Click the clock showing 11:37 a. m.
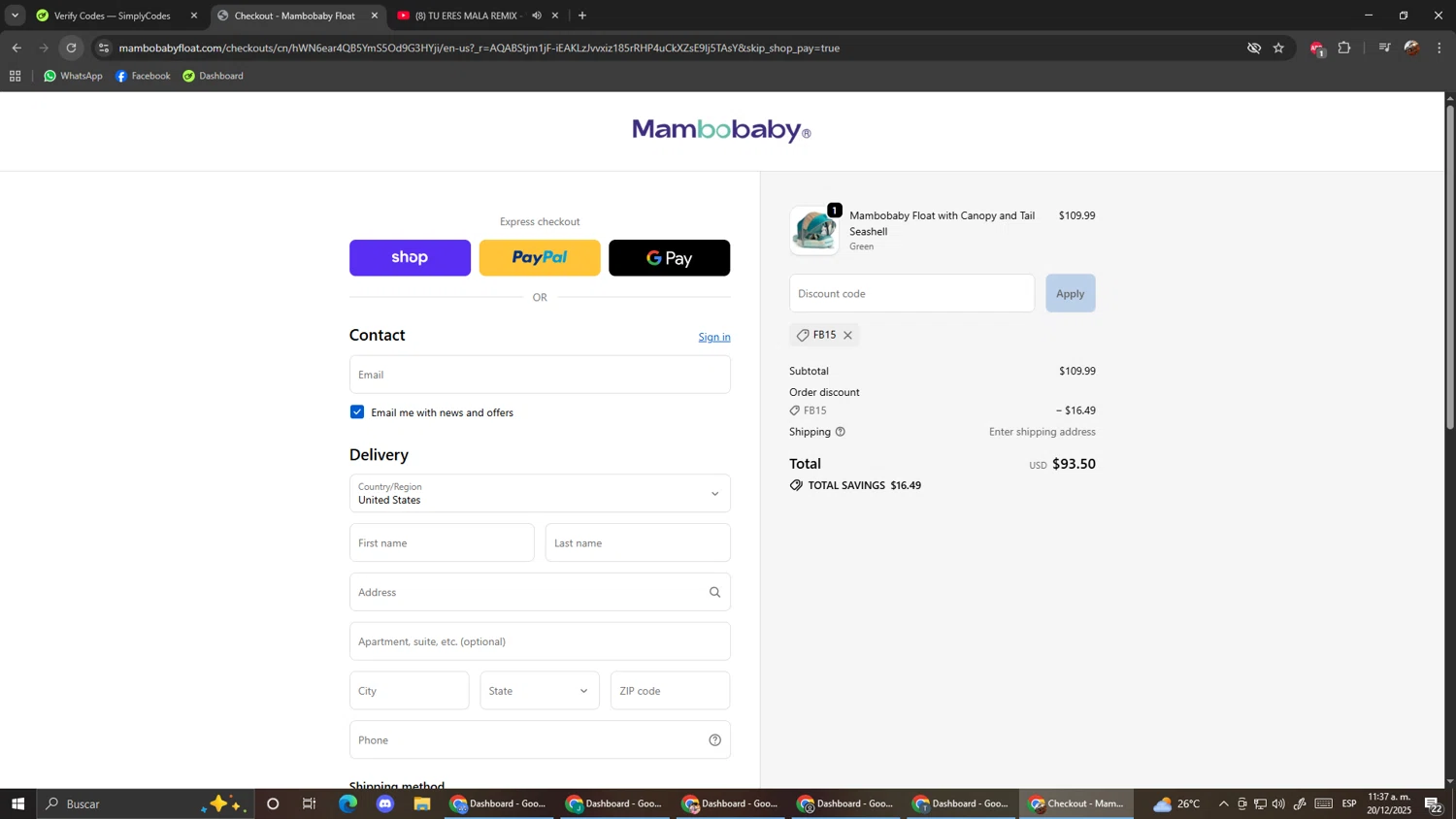Screen dimensions: 1456x819 point(1389,804)
